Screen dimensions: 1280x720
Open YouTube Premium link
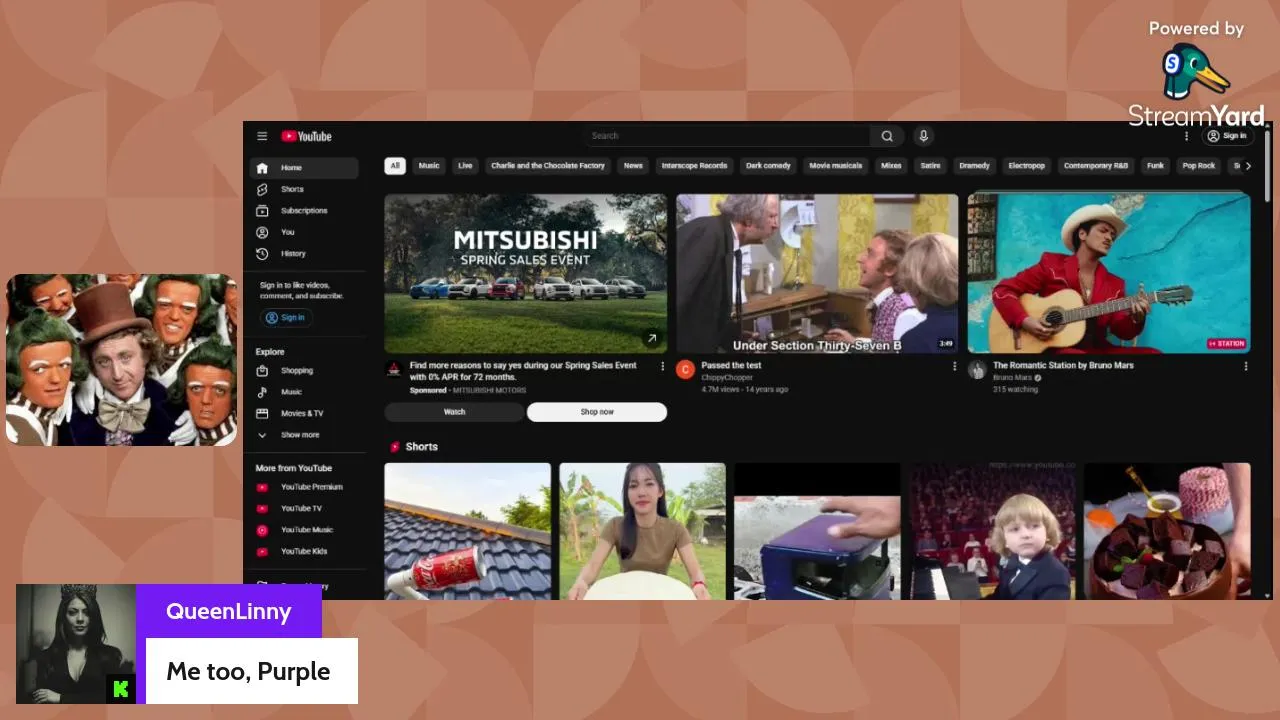click(x=304, y=487)
